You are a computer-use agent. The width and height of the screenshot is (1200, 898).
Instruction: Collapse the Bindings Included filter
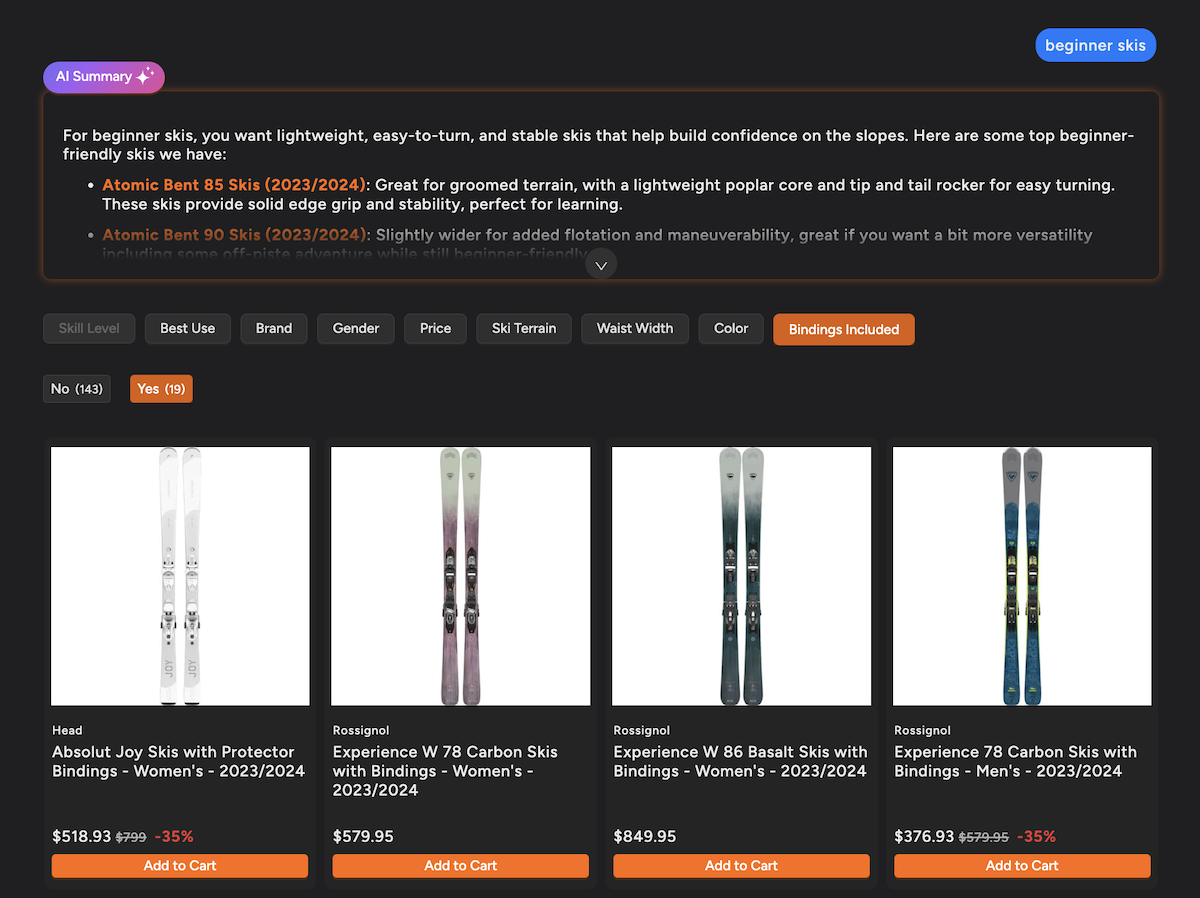pos(843,330)
